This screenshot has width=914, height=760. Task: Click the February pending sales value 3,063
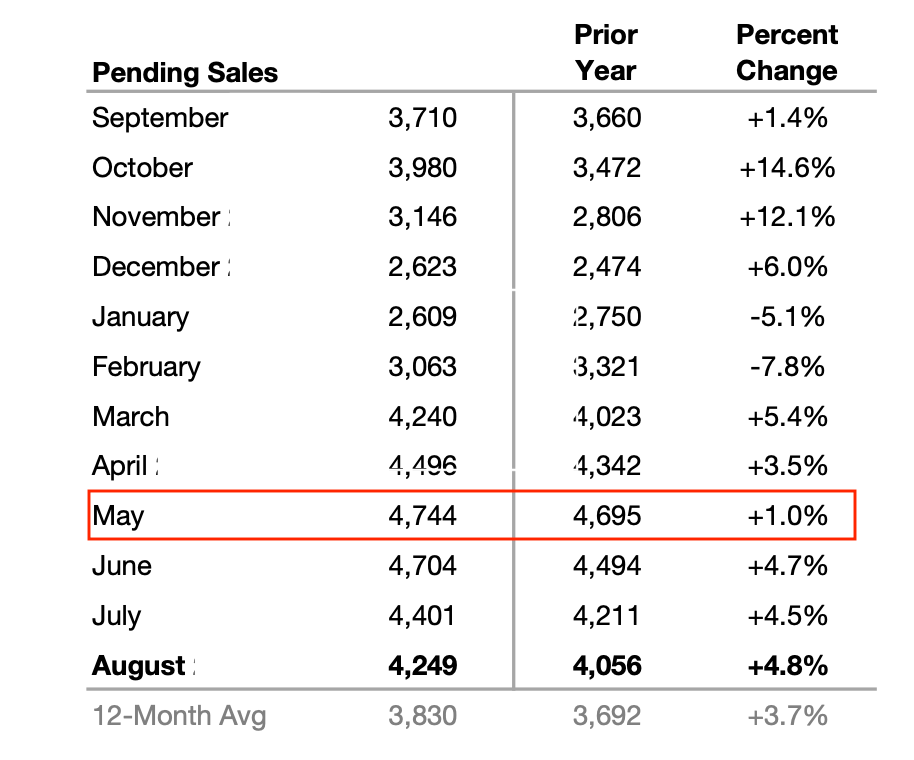tap(422, 367)
